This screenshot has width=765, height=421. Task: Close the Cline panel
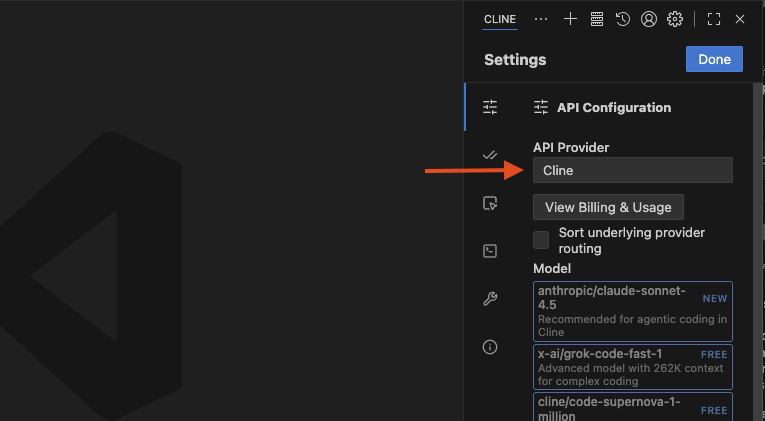point(740,19)
